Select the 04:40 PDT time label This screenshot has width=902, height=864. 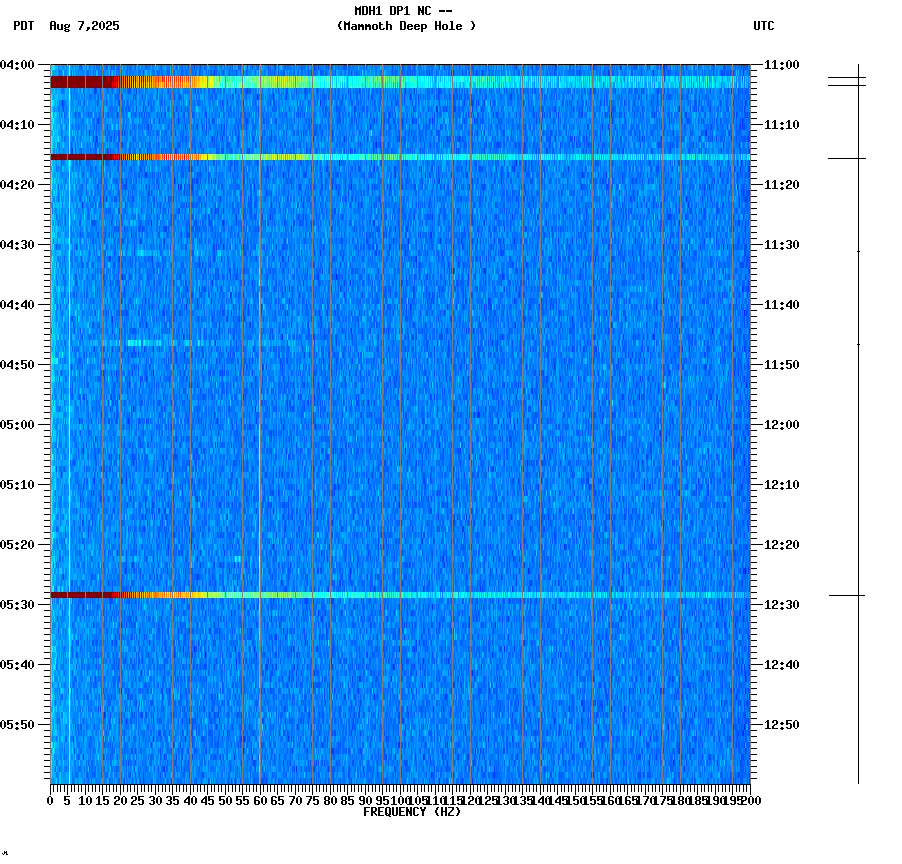tap(22, 303)
